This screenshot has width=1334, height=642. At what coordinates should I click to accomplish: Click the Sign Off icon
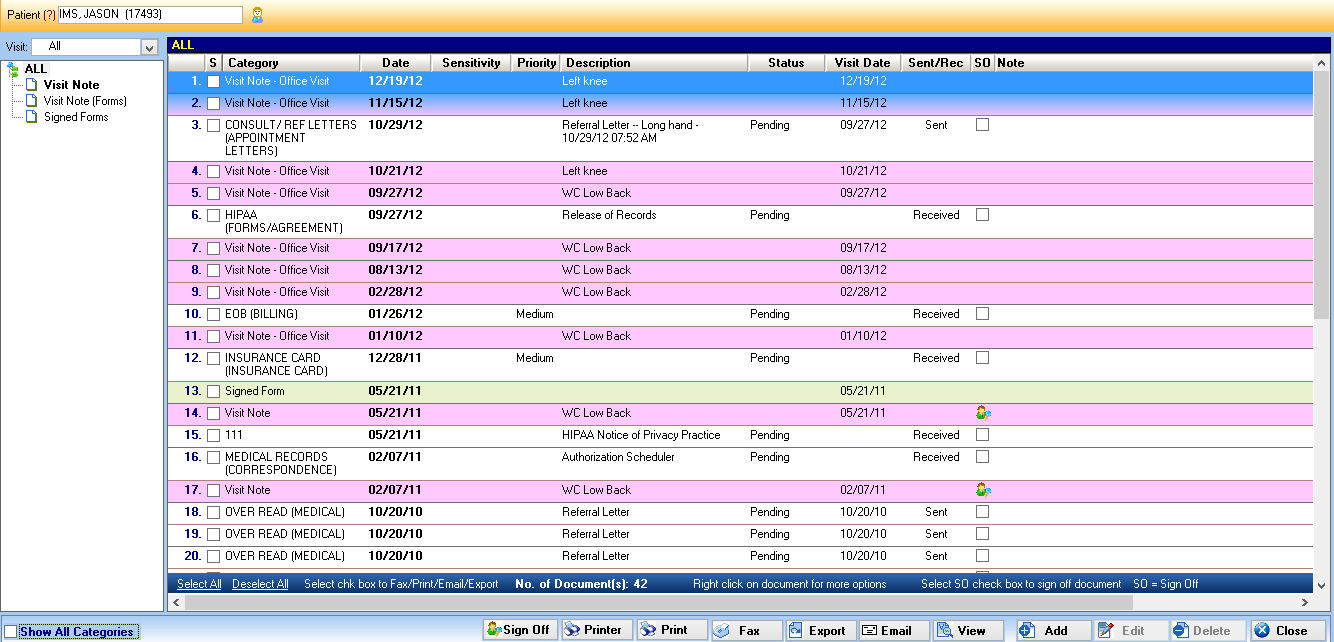click(494, 630)
